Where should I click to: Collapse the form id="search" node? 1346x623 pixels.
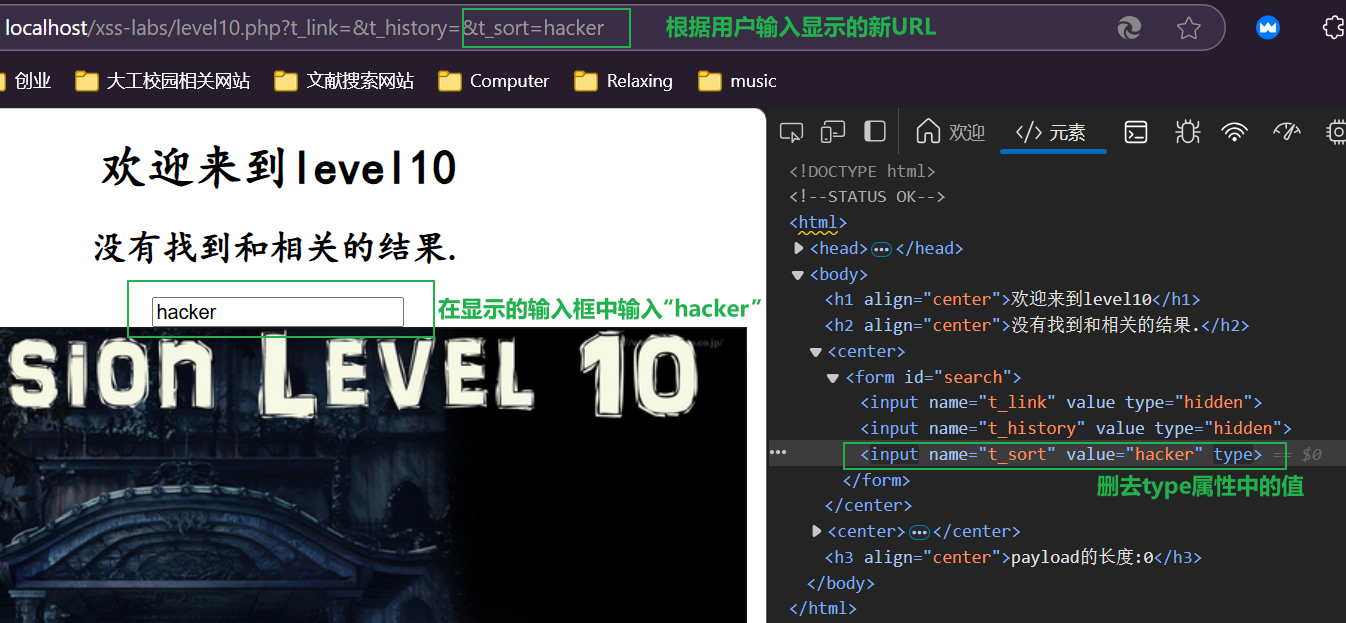coord(834,377)
